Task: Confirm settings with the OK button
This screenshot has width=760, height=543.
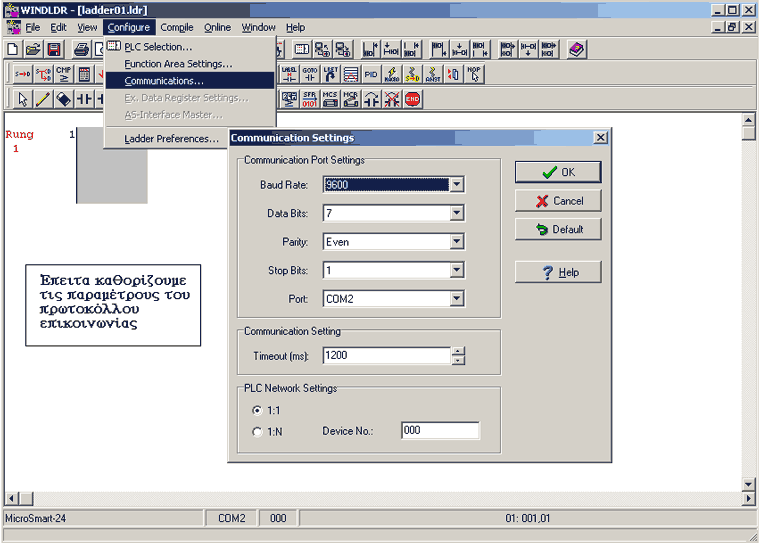Action: [x=558, y=172]
